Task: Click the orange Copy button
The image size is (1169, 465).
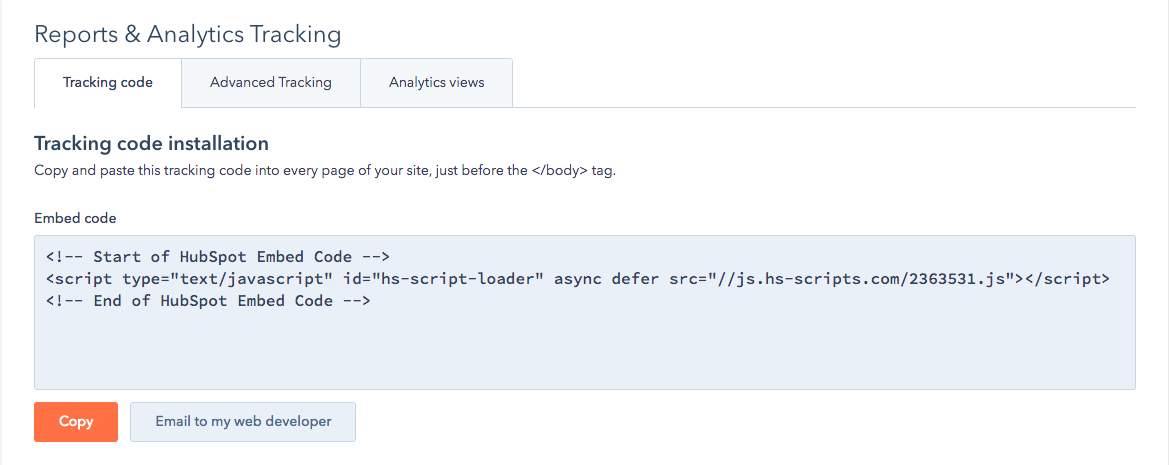Action: 76,422
